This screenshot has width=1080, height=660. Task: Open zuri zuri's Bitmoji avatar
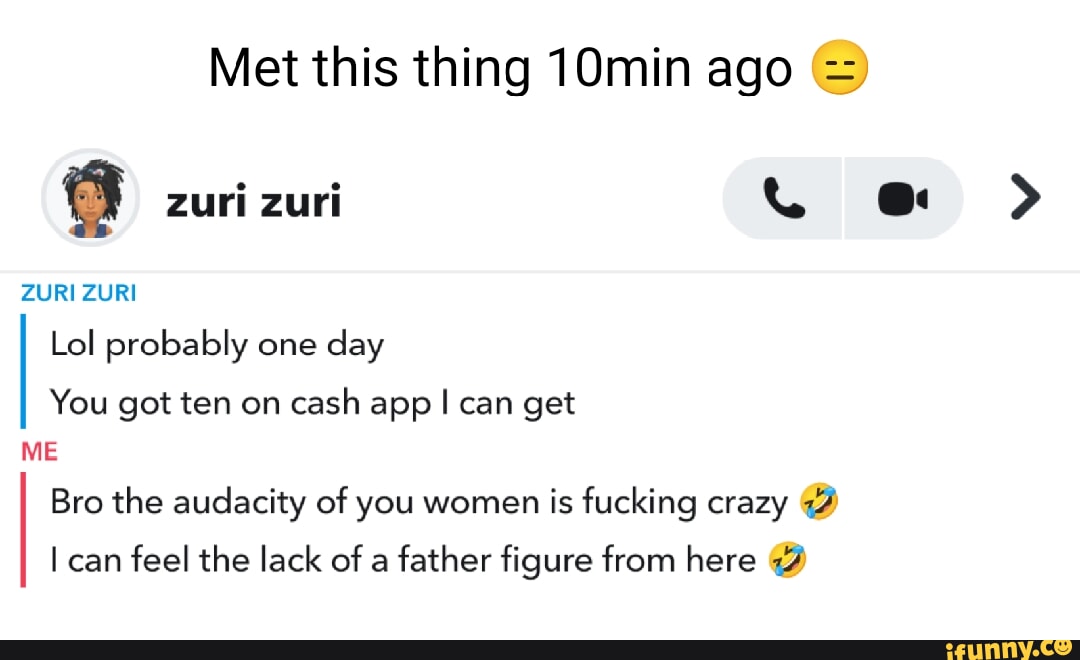[x=89, y=197]
